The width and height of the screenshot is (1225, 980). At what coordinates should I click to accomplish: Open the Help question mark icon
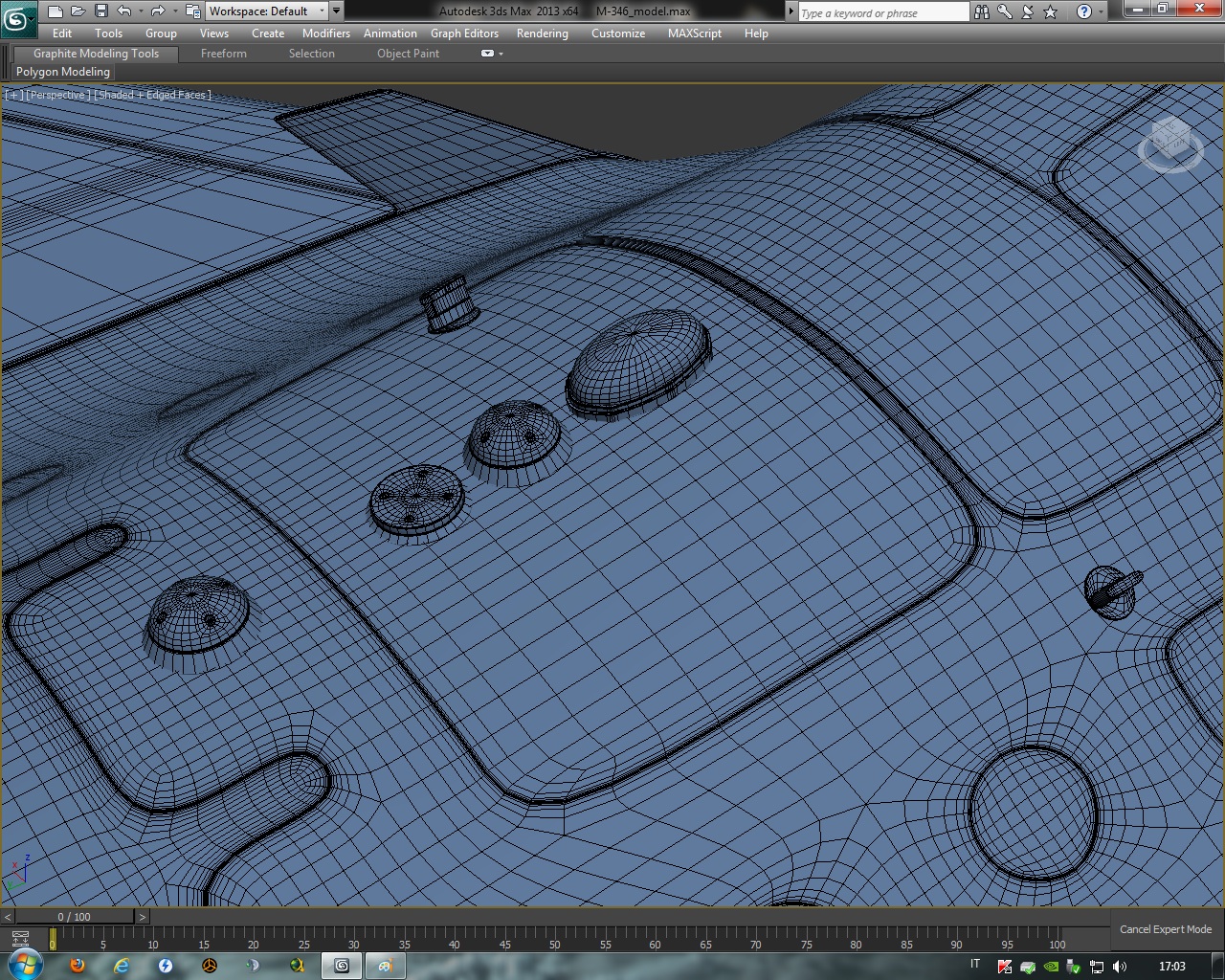tap(1083, 11)
